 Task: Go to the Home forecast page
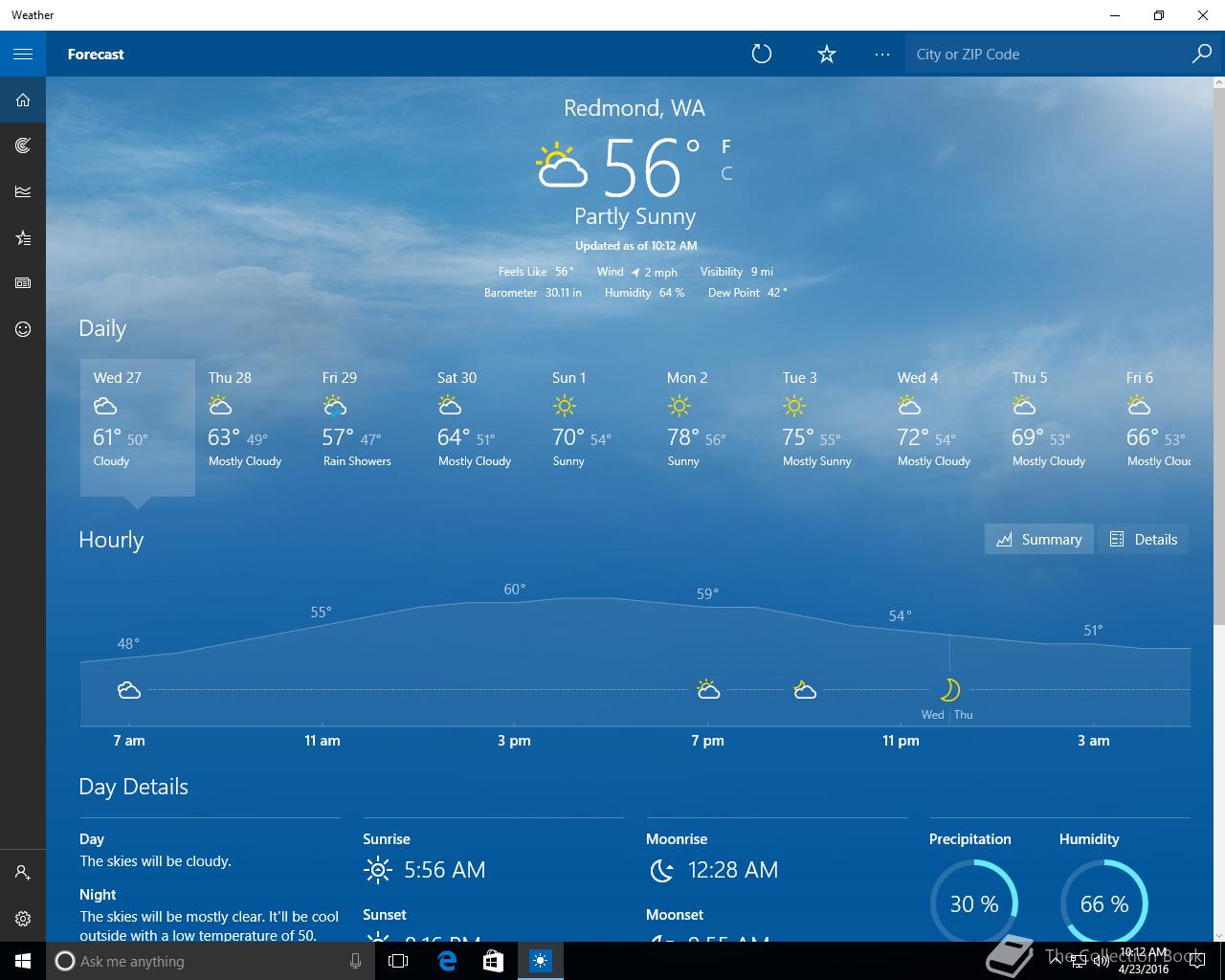pyautogui.click(x=23, y=100)
